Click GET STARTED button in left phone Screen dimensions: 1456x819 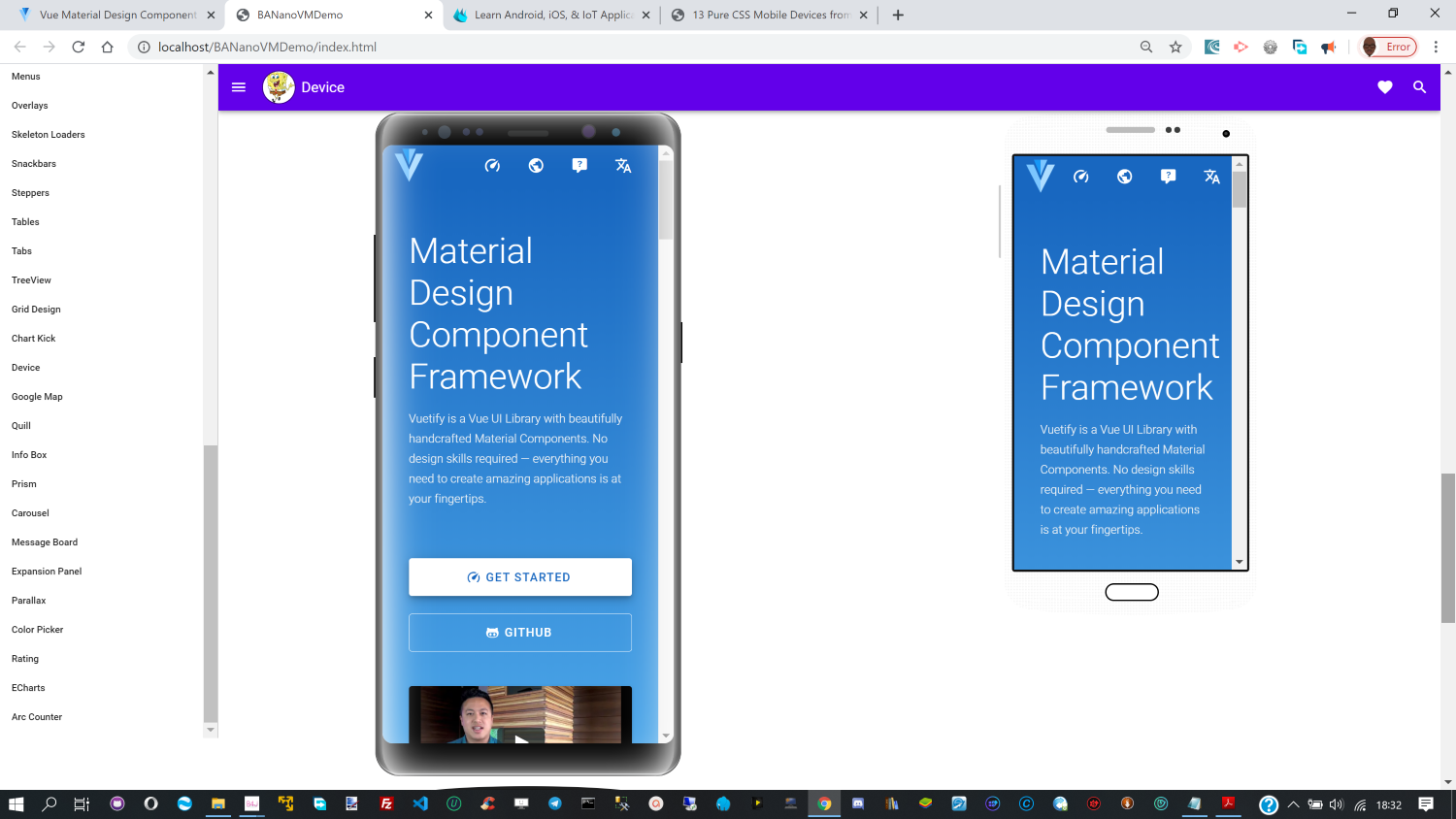click(x=520, y=577)
